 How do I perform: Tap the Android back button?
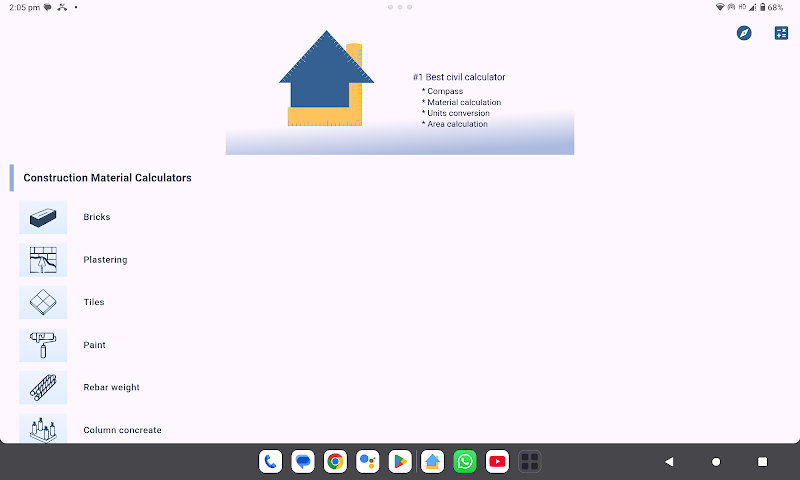pos(669,462)
